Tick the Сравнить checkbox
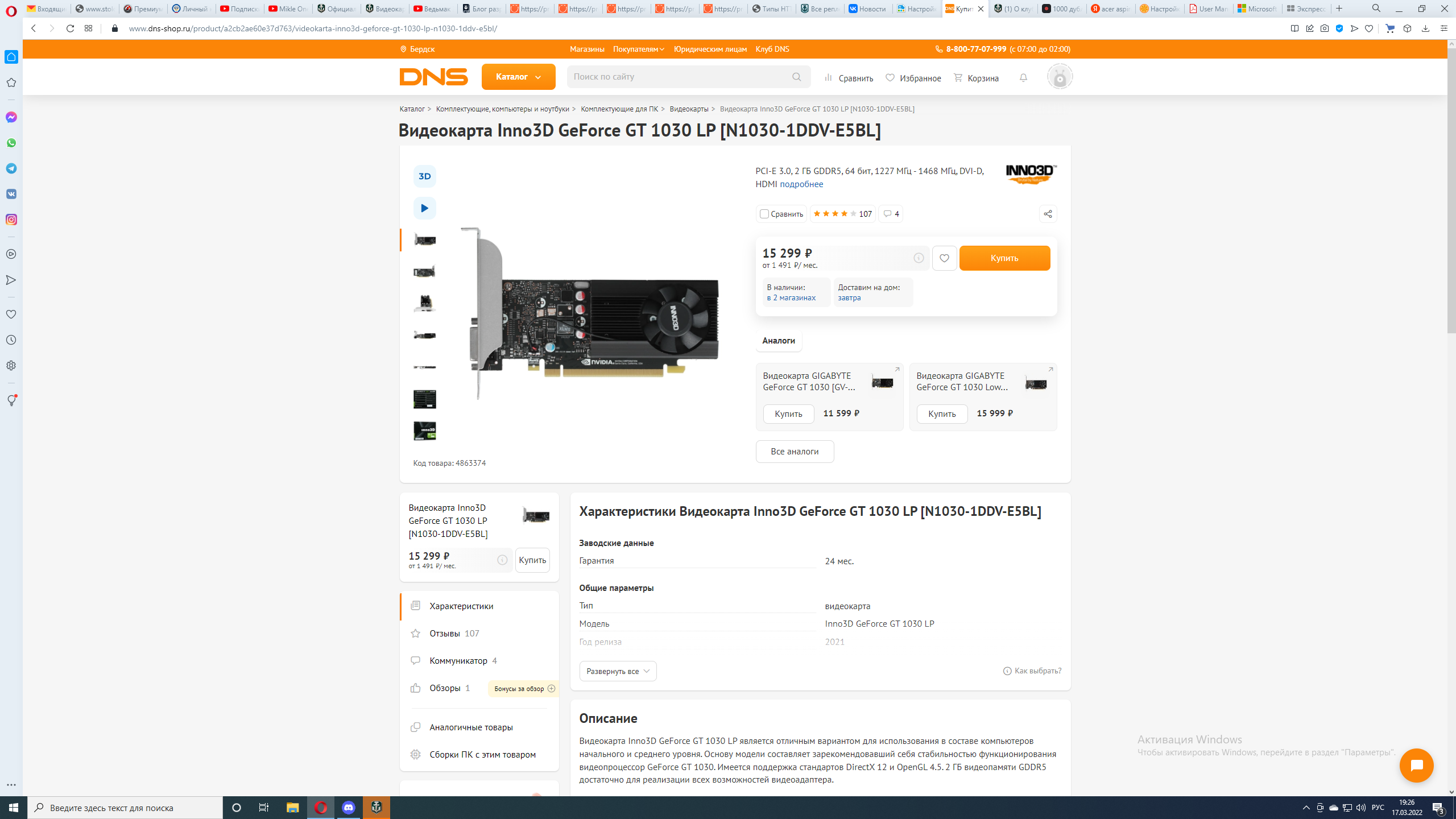This screenshot has height=819, width=1456. click(x=764, y=214)
